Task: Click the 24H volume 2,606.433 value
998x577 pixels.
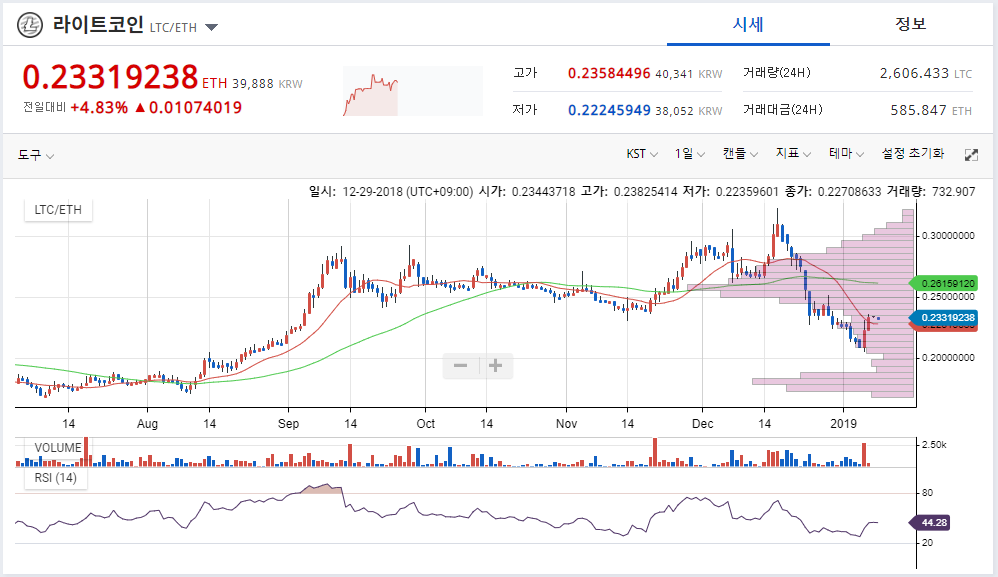Action: (x=915, y=73)
